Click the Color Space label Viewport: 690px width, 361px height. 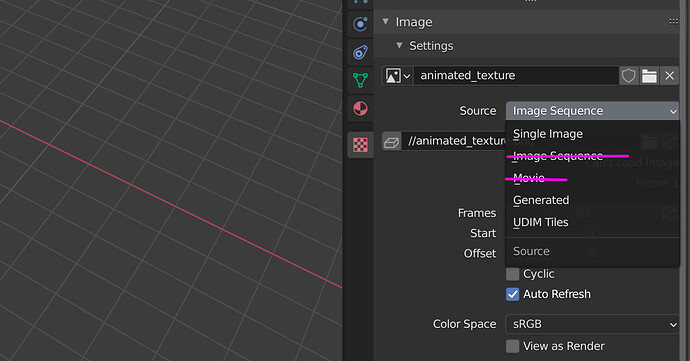pyautogui.click(x=465, y=324)
